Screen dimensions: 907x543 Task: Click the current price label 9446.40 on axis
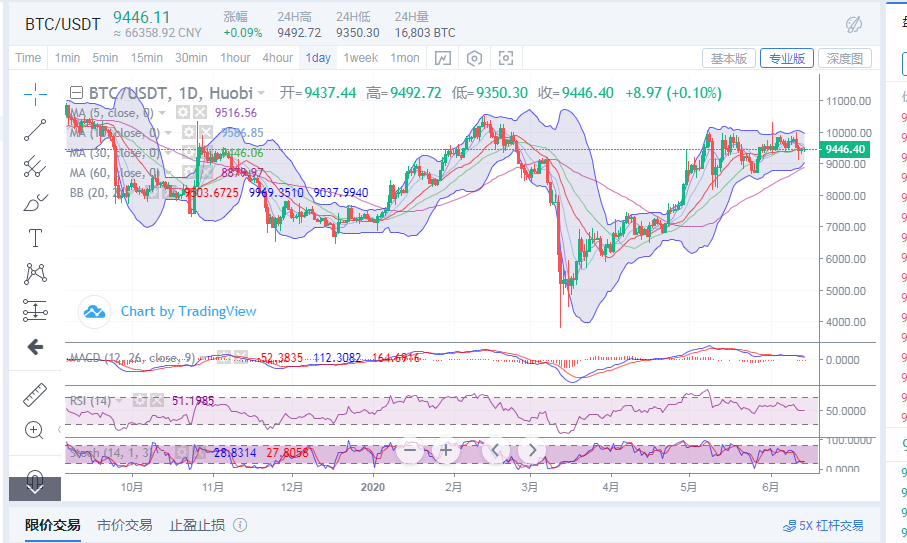click(x=845, y=149)
